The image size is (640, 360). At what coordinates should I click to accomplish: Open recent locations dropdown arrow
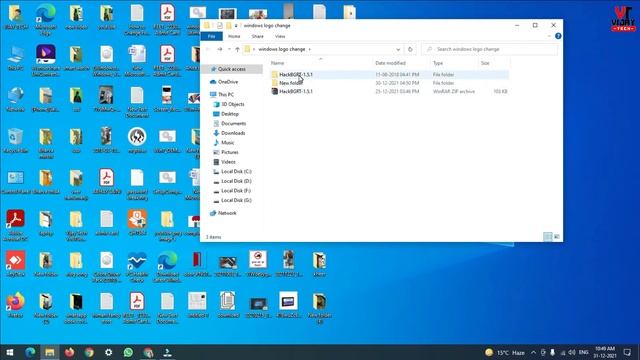click(229, 49)
